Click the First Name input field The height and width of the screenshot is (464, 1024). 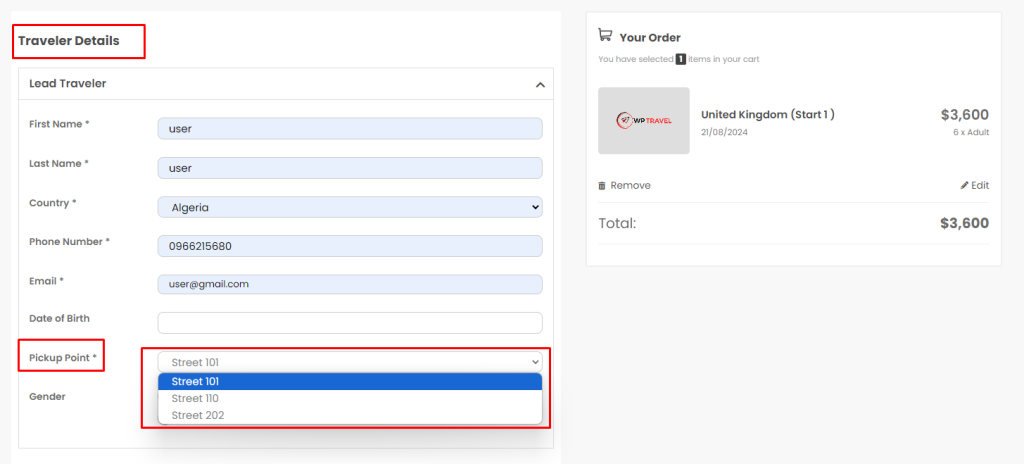(350, 129)
